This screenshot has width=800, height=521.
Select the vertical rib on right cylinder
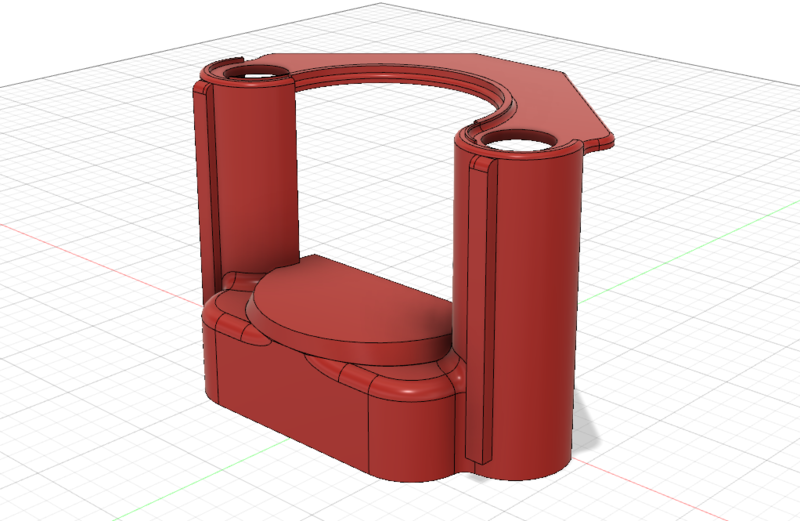pyautogui.click(x=481, y=311)
